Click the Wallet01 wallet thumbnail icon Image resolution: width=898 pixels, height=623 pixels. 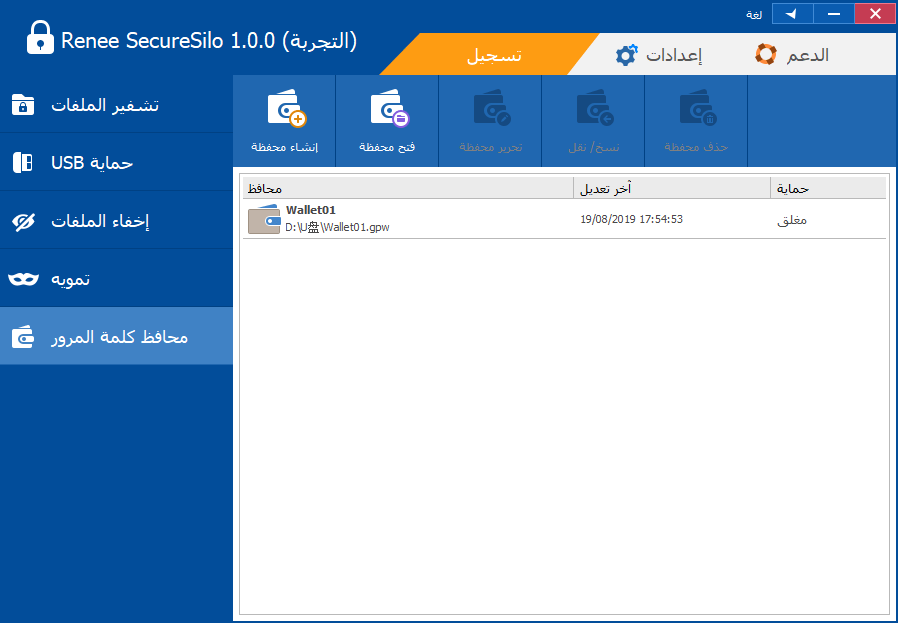(264, 219)
